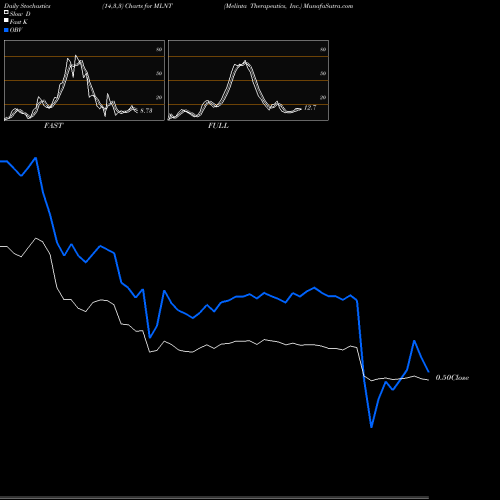
Task: Click the 20 level label in FULL chart
Action: point(323,97)
